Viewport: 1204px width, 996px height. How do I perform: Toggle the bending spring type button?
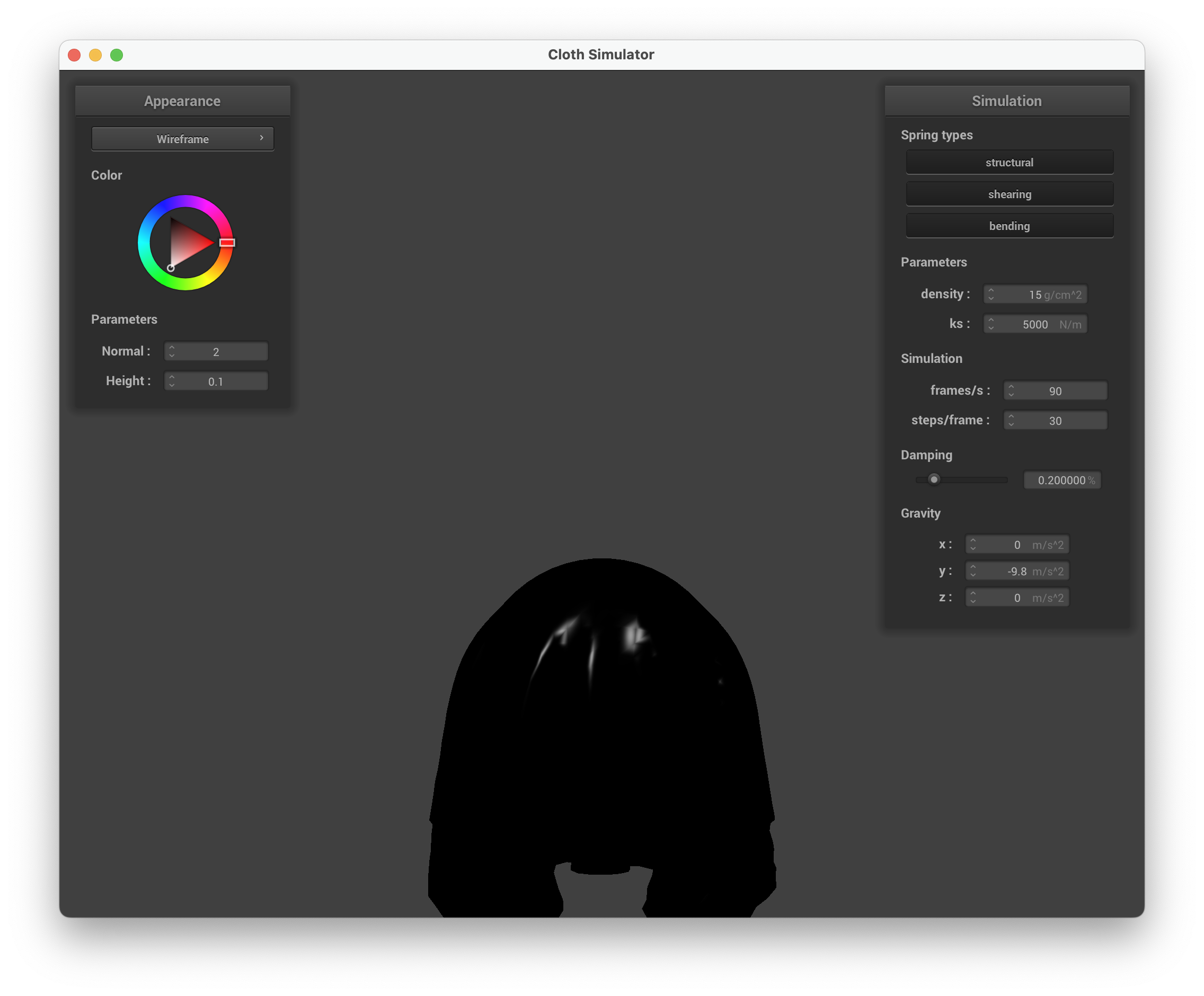(1009, 226)
